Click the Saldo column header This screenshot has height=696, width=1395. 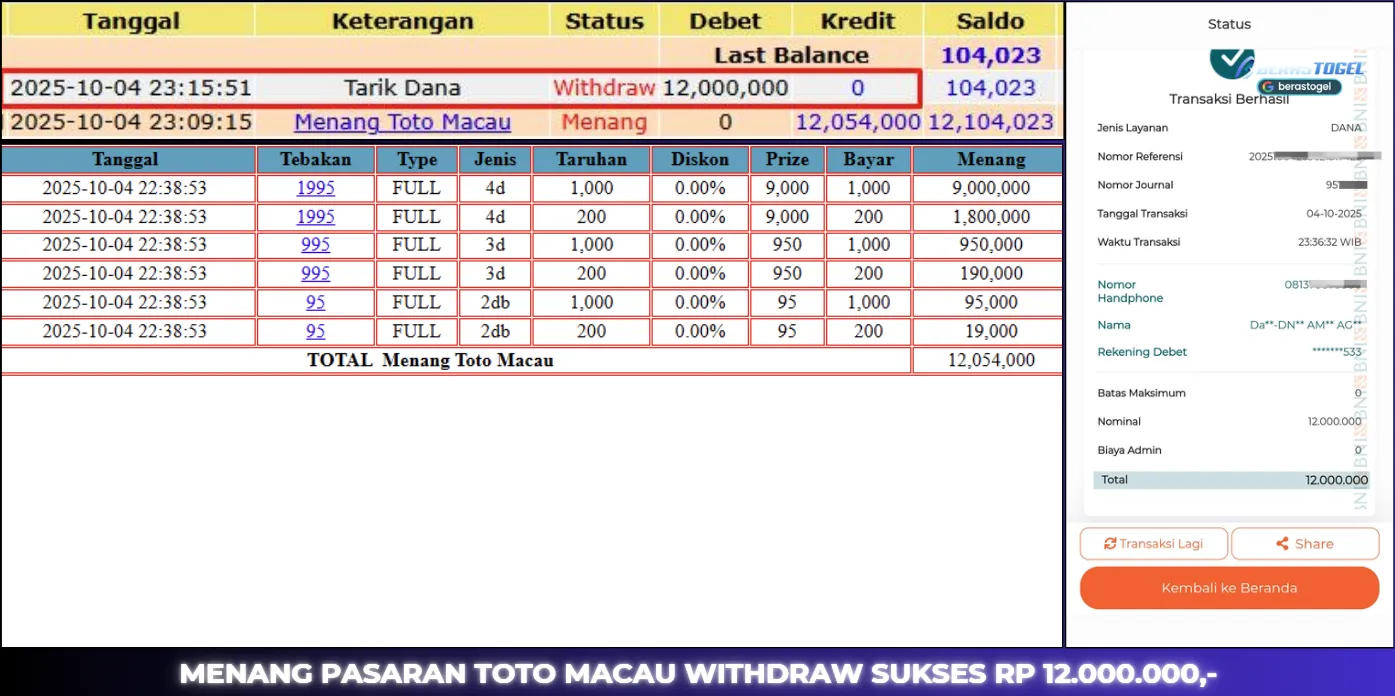[x=990, y=21]
